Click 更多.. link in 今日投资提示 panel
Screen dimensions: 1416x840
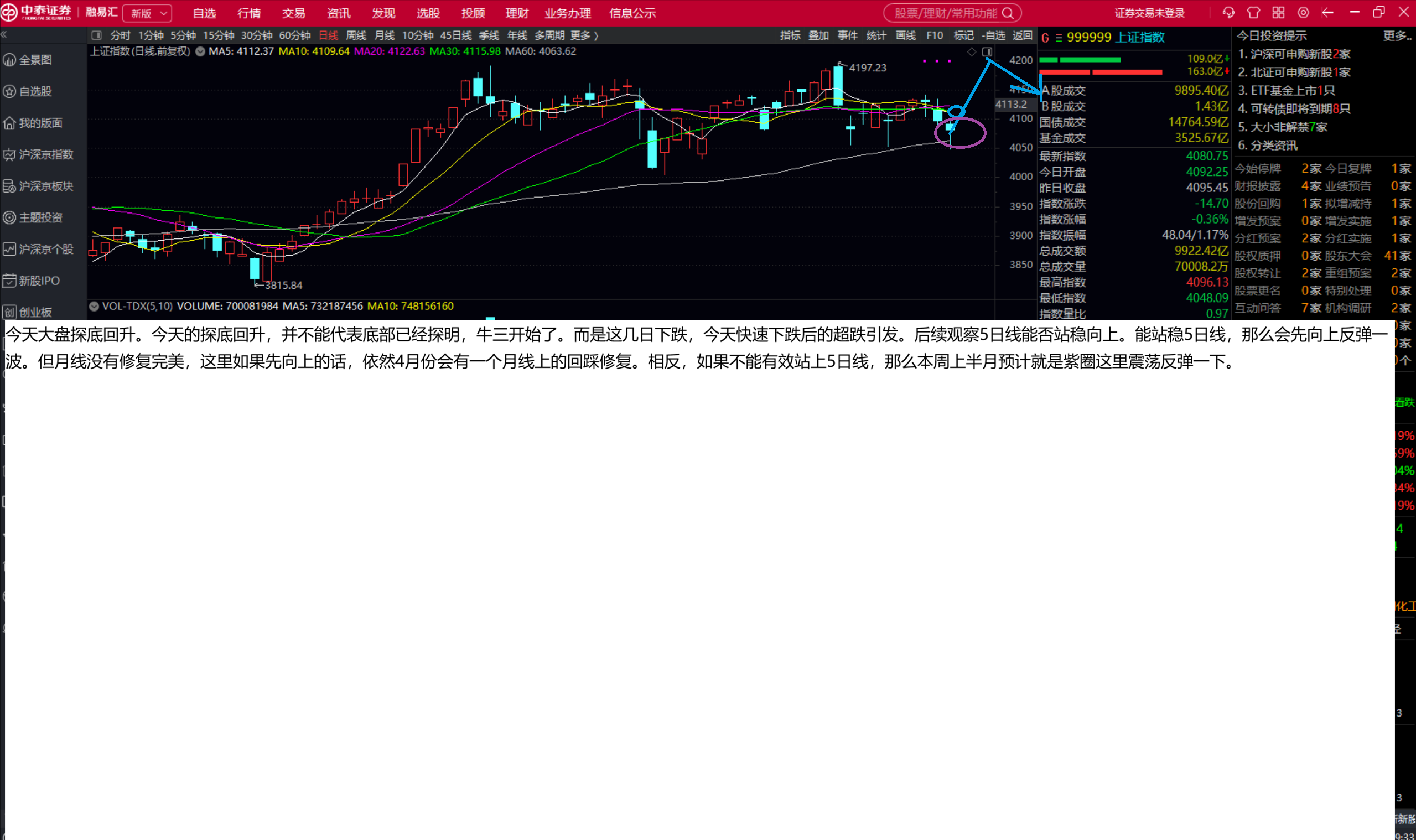[1397, 35]
